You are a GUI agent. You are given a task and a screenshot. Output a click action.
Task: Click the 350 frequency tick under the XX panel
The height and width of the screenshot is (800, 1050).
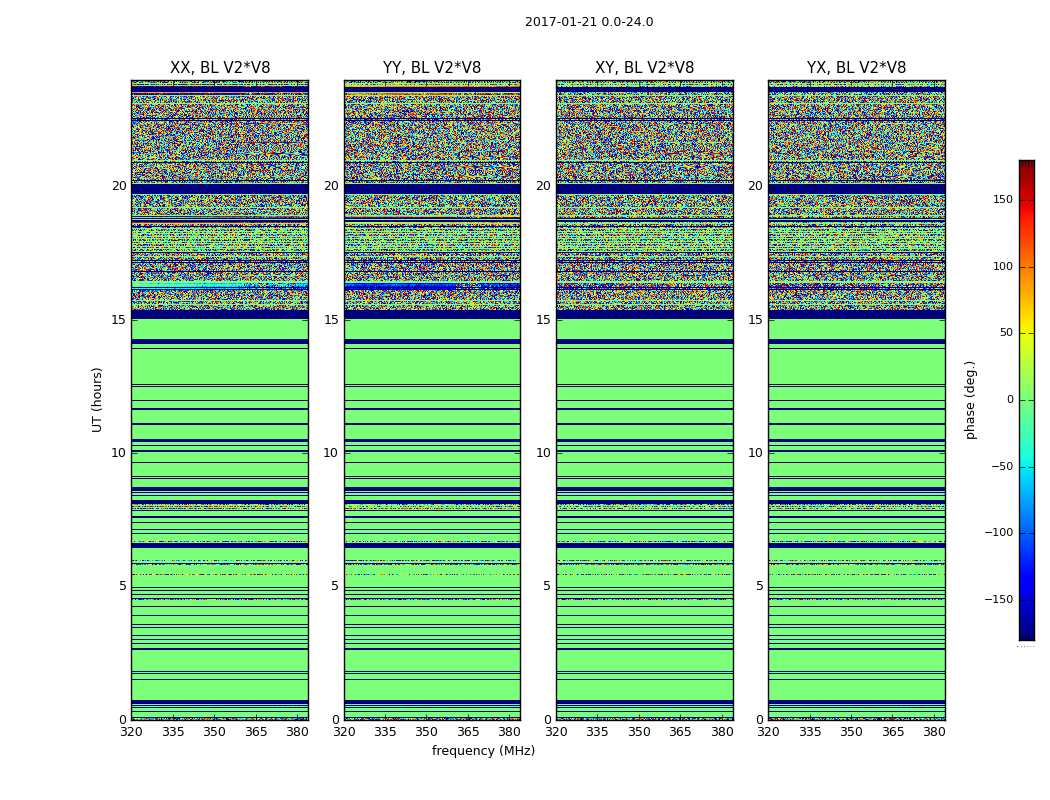point(214,732)
